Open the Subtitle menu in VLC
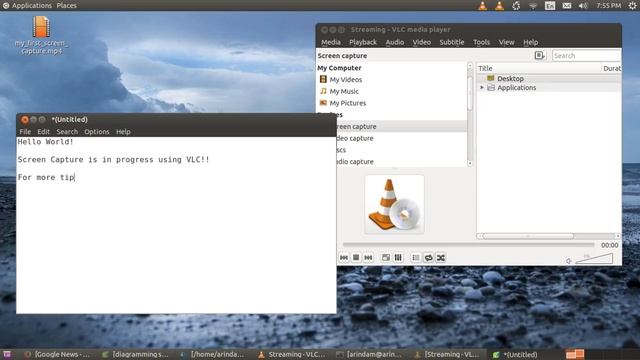The image size is (640, 360). 451,42
